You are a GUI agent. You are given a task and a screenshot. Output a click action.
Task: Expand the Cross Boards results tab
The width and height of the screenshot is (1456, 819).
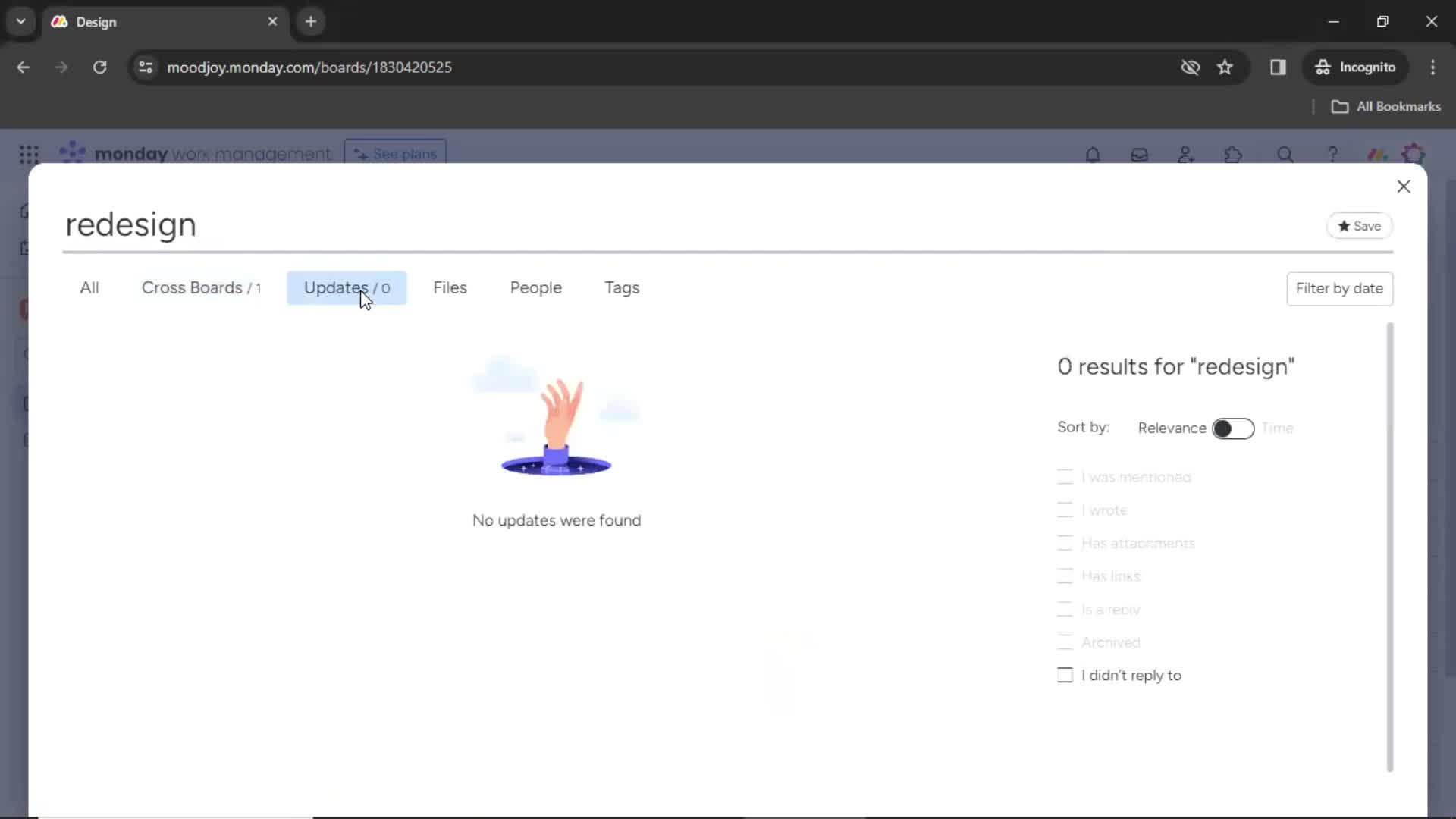coord(200,288)
